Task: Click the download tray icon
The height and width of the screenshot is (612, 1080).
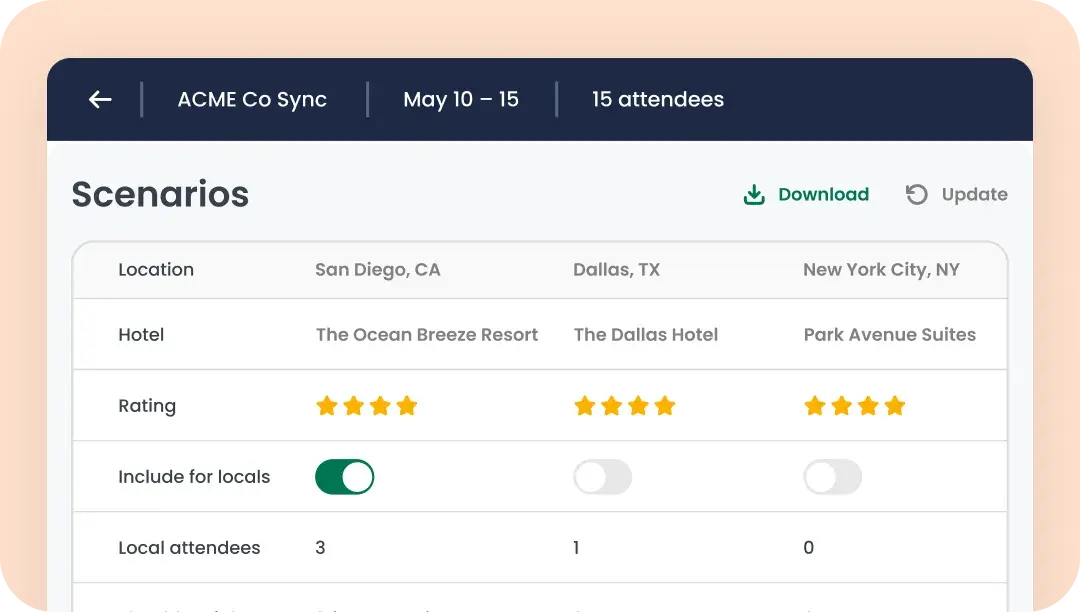Action: point(754,195)
